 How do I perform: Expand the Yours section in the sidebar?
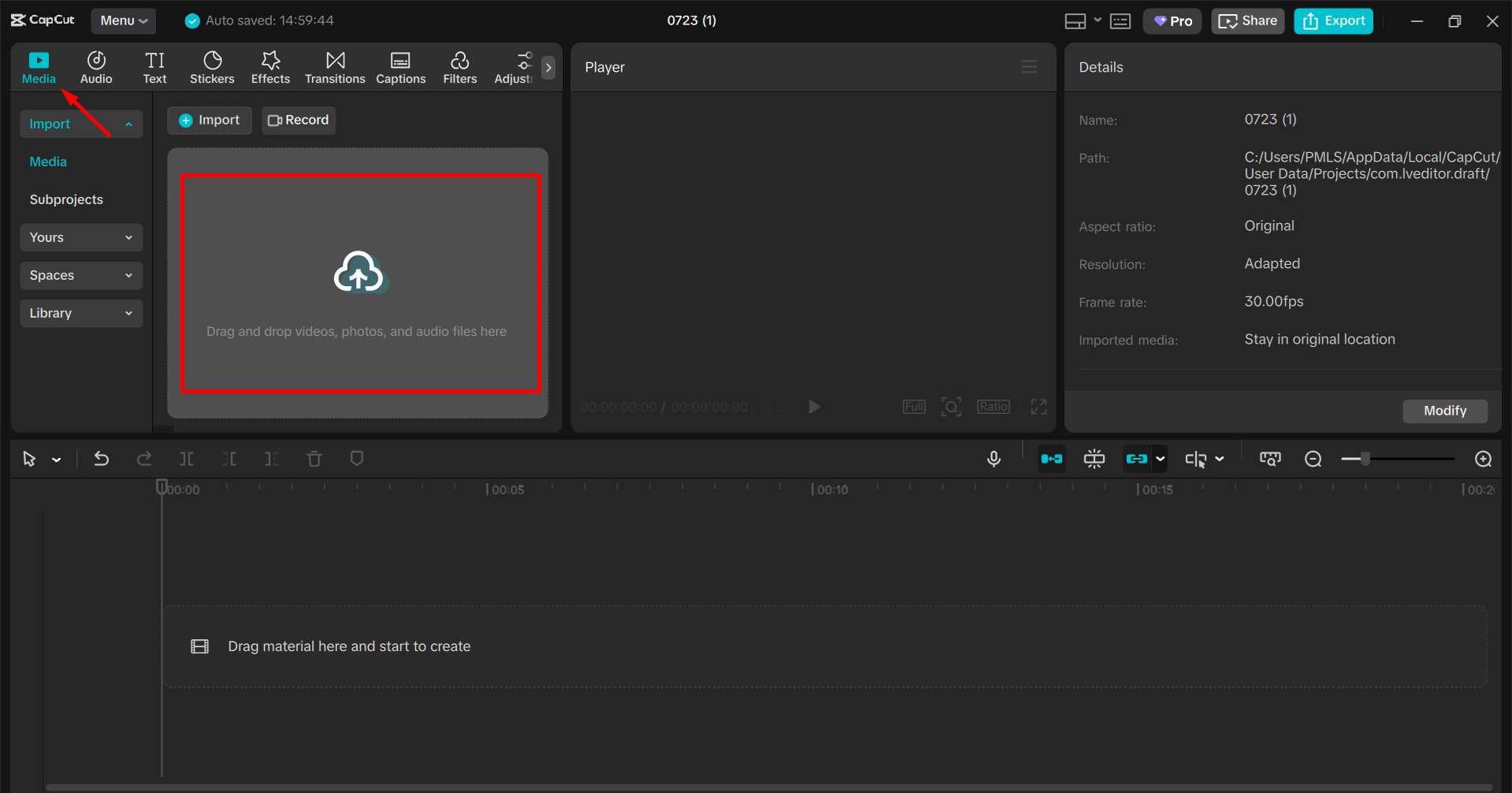coord(80,237)
